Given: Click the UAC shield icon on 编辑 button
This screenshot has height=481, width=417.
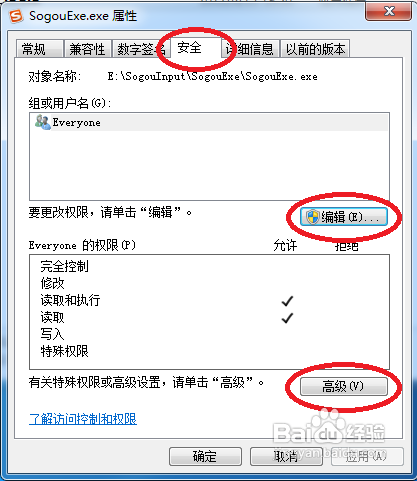Looking at the screenshot, I should coord(312,217).
